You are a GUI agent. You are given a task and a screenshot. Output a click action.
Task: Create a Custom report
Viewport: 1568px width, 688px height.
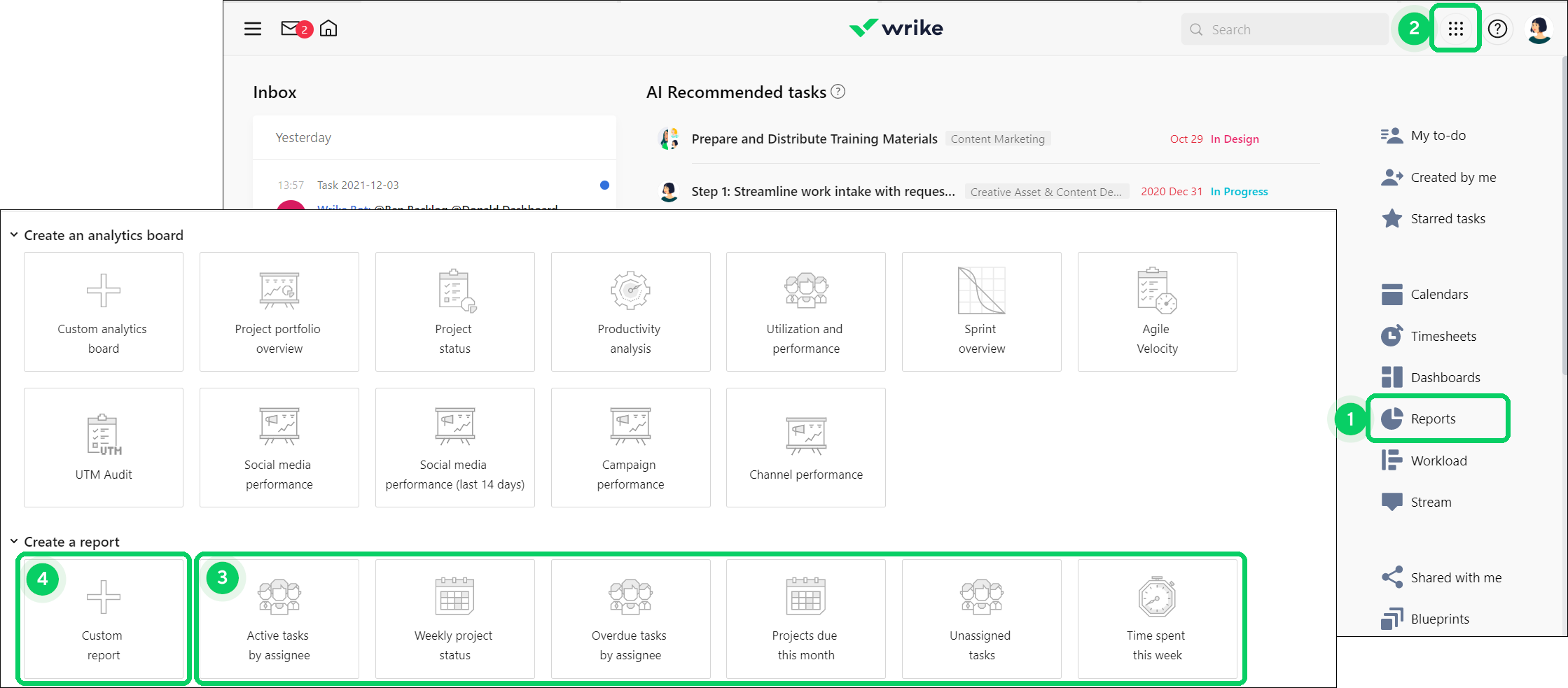(104, 618)
